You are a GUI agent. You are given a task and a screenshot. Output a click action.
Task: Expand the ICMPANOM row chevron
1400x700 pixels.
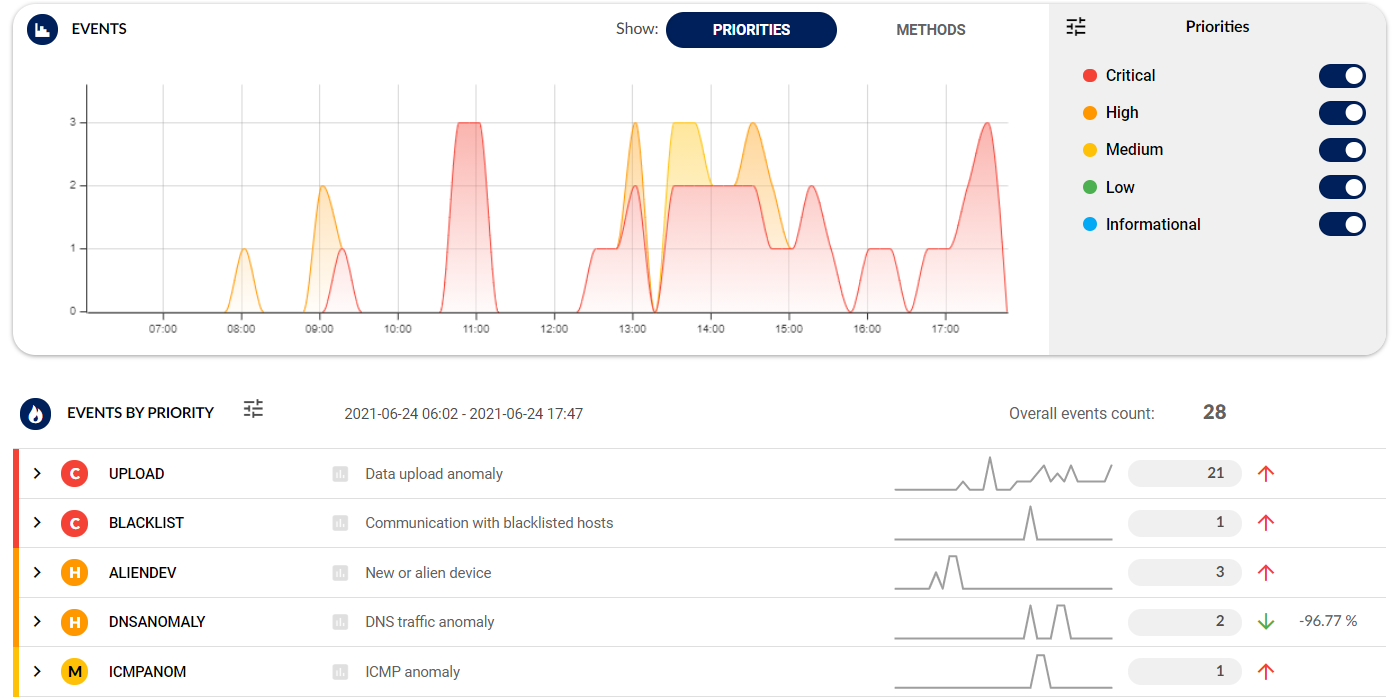(37, 672)
